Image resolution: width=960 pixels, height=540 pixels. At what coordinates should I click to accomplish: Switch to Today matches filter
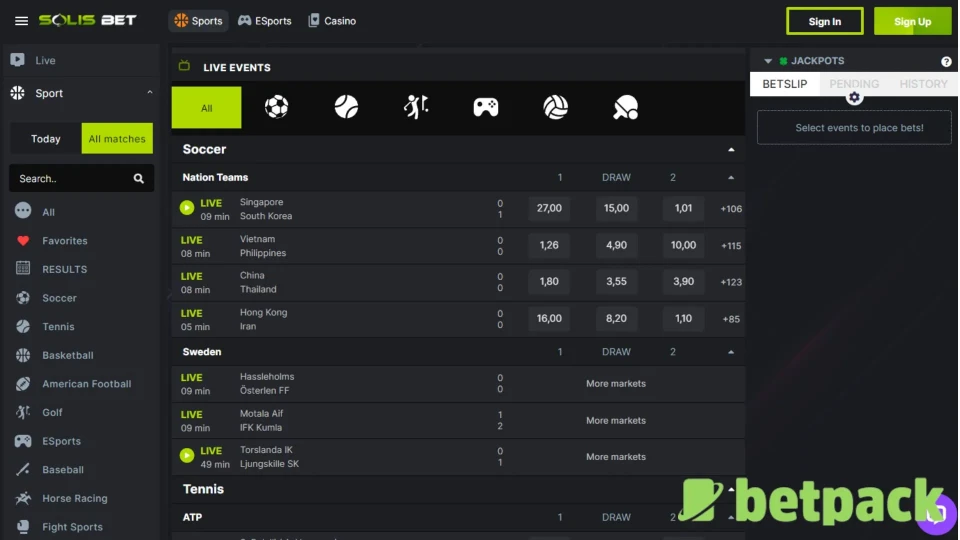46,139
